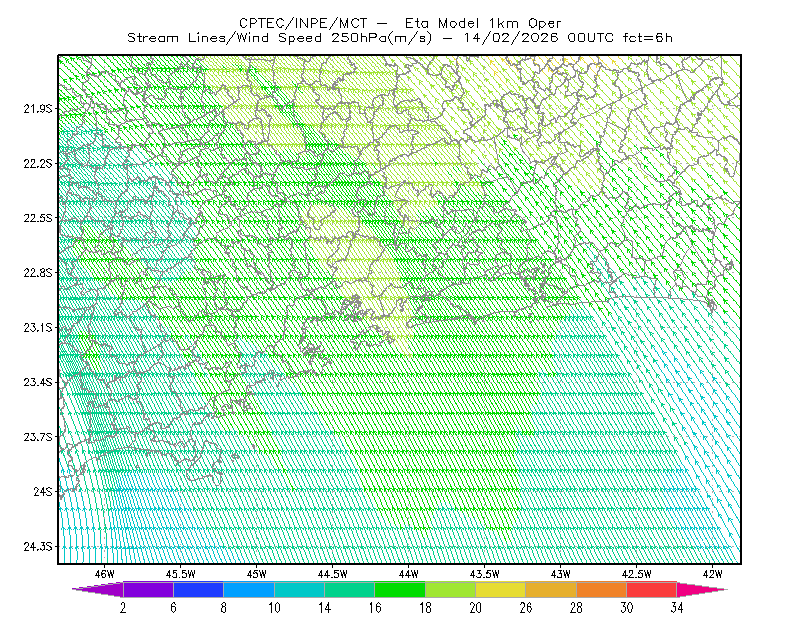The height and width of the screenshot is (618, 800).
Task: Click the 23.1S latitude axis label
Action: click(38, 328)
